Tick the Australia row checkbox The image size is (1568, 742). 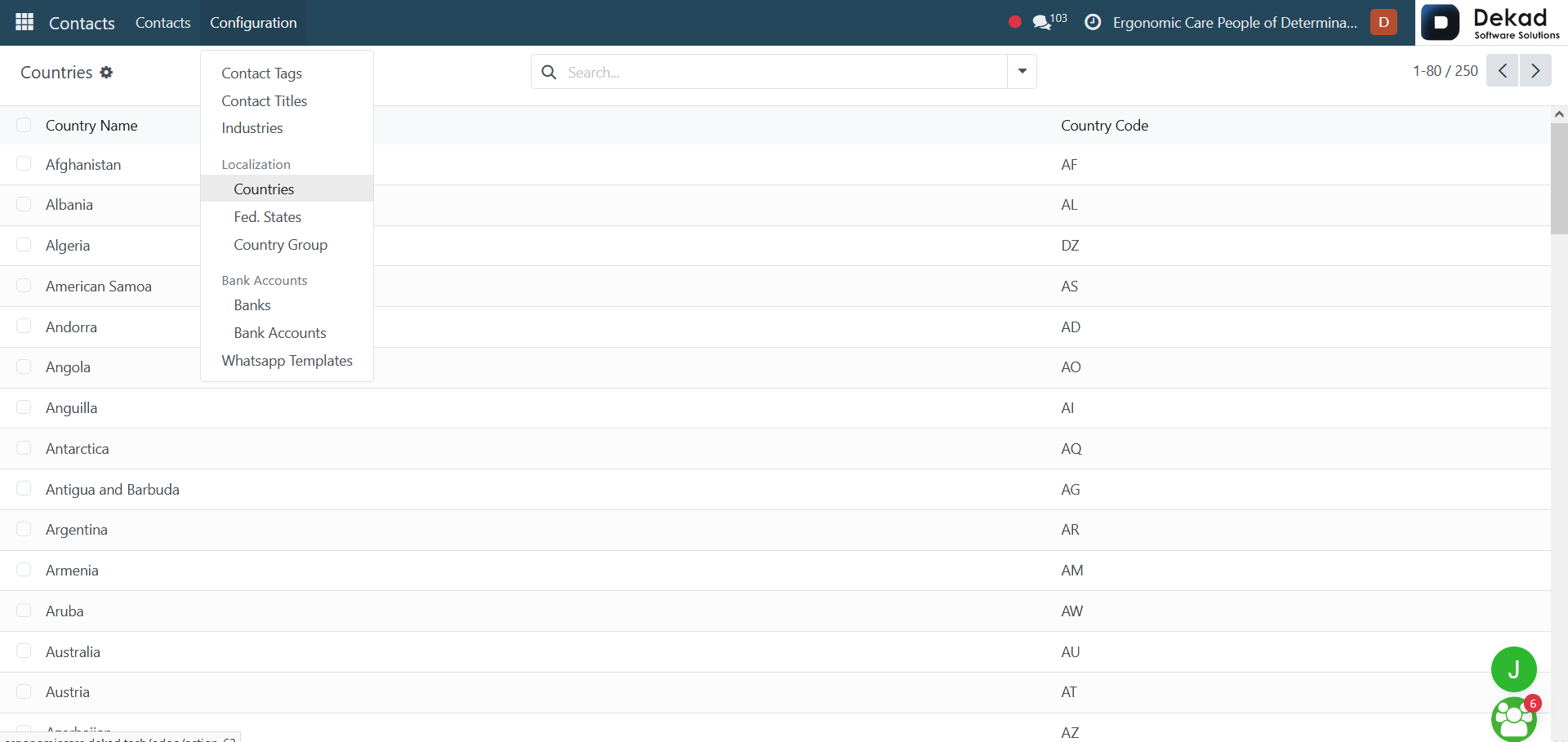tap(24, 651)
